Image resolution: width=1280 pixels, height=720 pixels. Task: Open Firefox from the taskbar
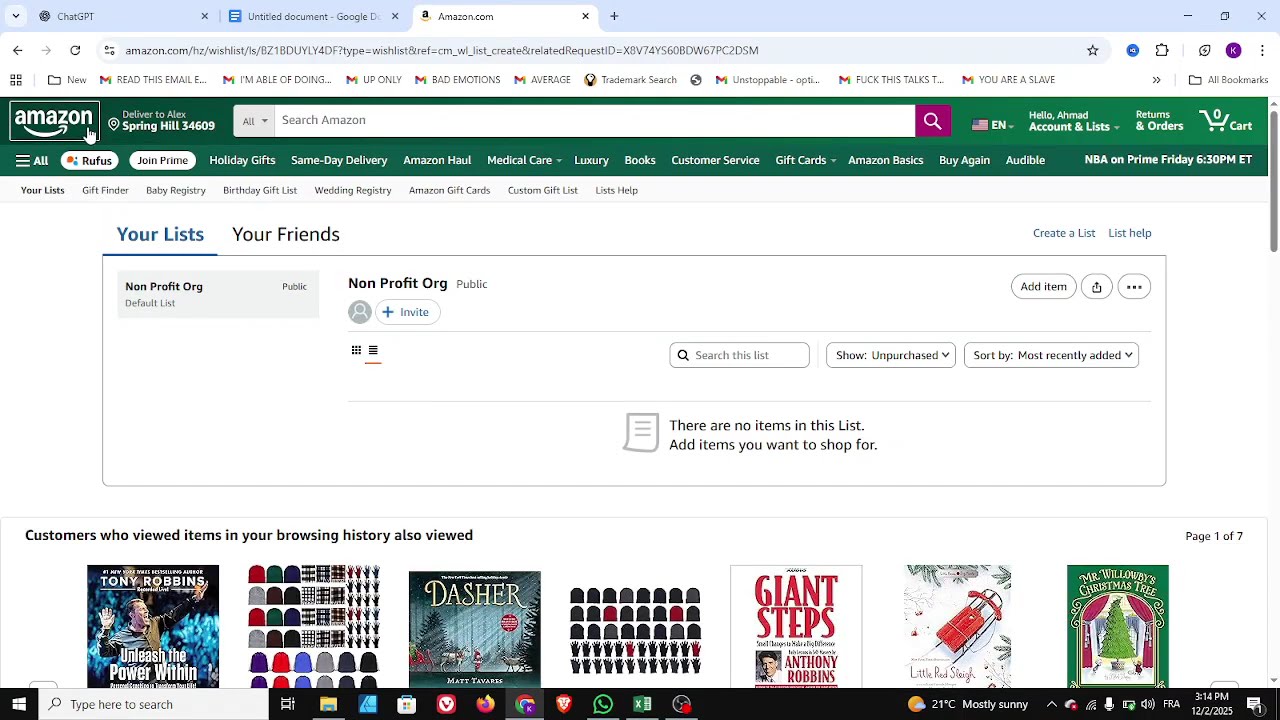[485, 704]
